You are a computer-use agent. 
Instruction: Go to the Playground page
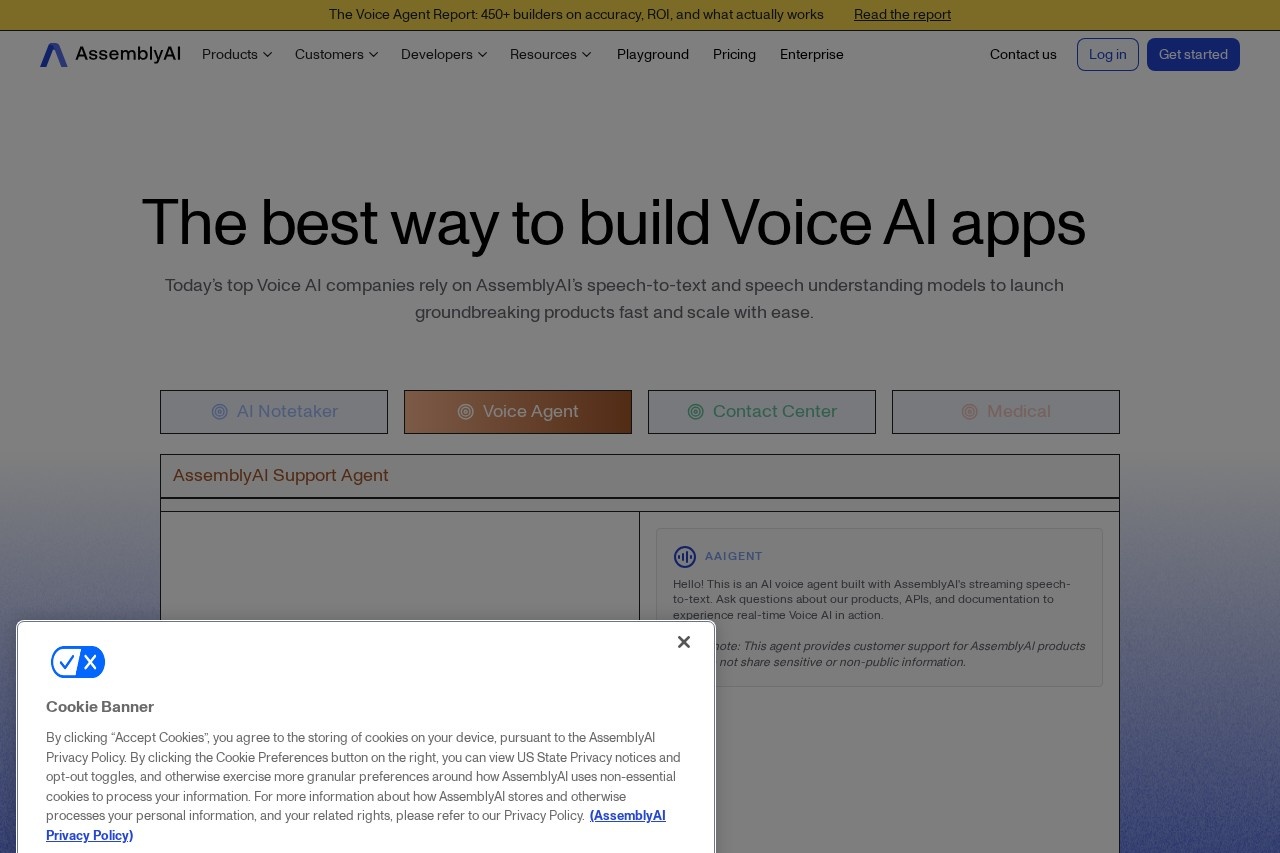(x=653, y=55)
